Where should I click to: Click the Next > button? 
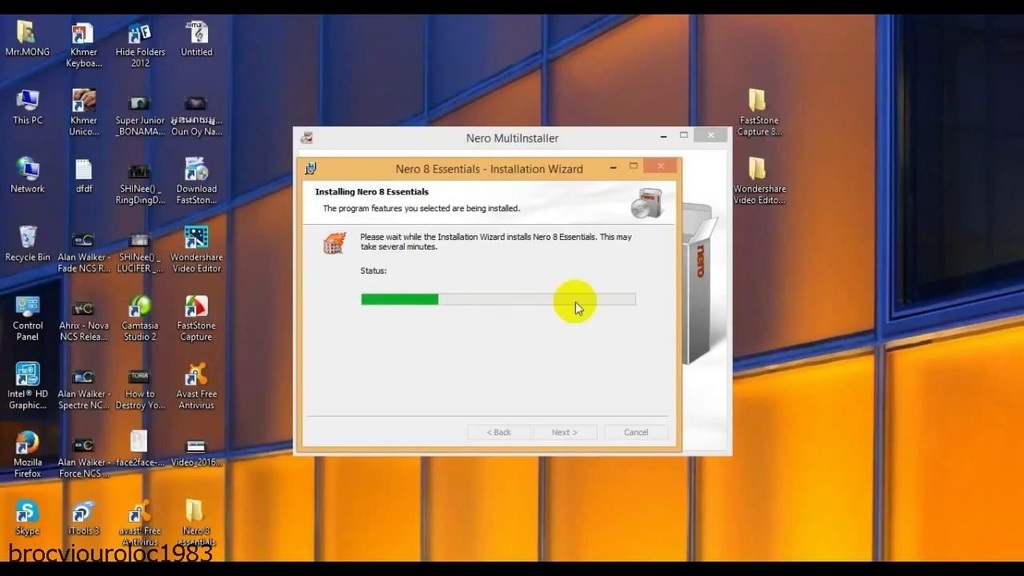tap(564, 432)
